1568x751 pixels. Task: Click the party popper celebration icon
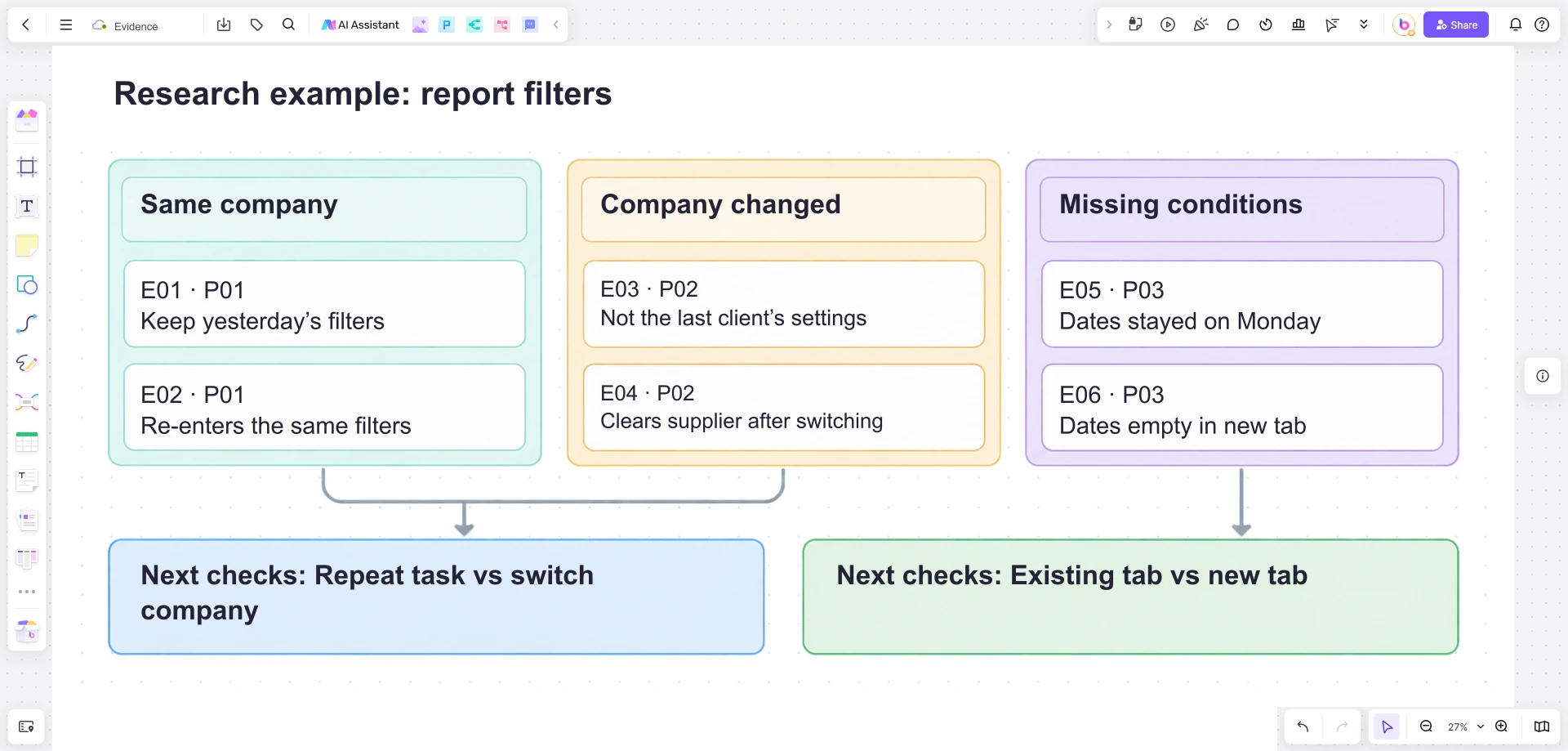[1200, 25]
